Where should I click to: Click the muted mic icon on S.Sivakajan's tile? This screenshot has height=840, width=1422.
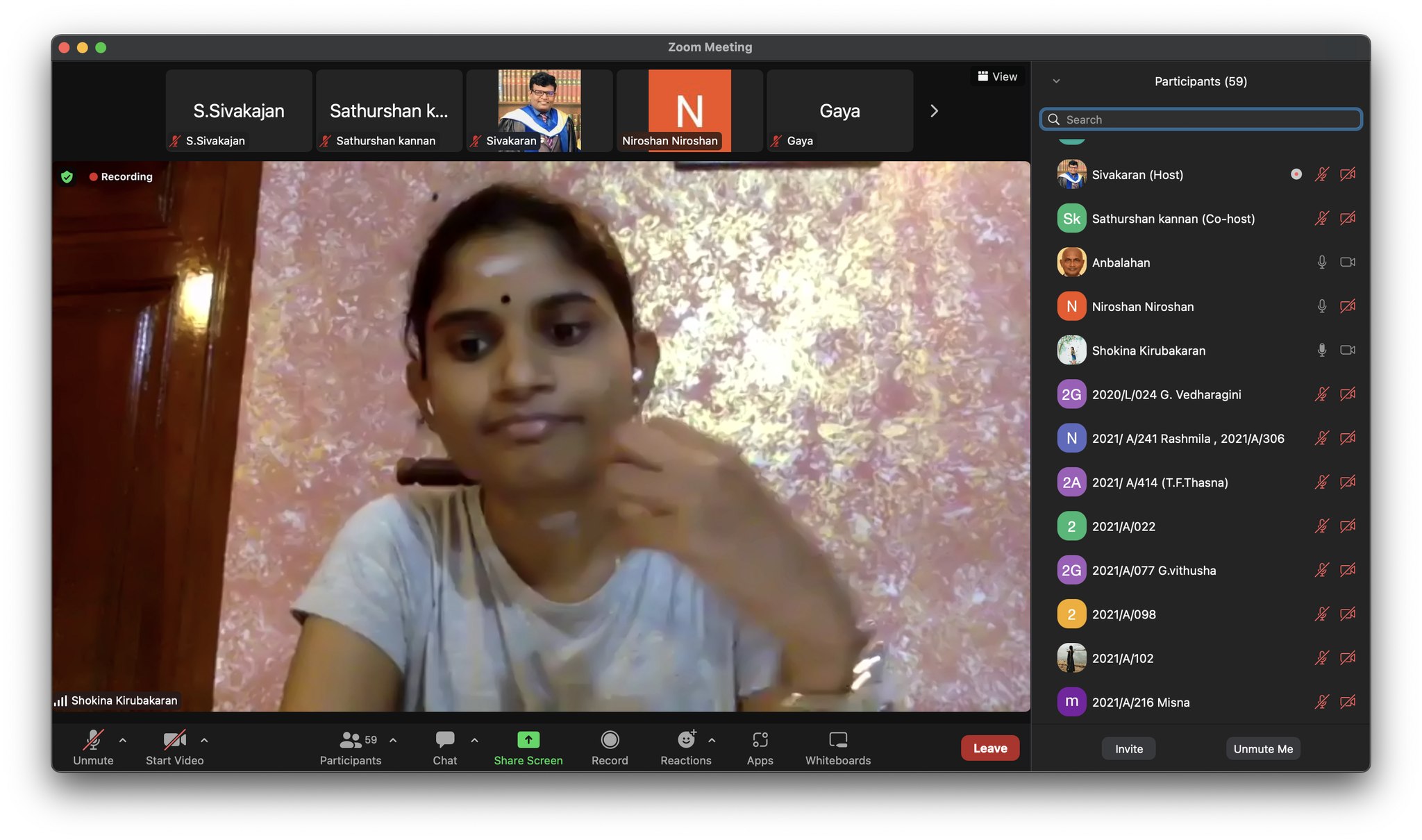click(x=175, y=141)
